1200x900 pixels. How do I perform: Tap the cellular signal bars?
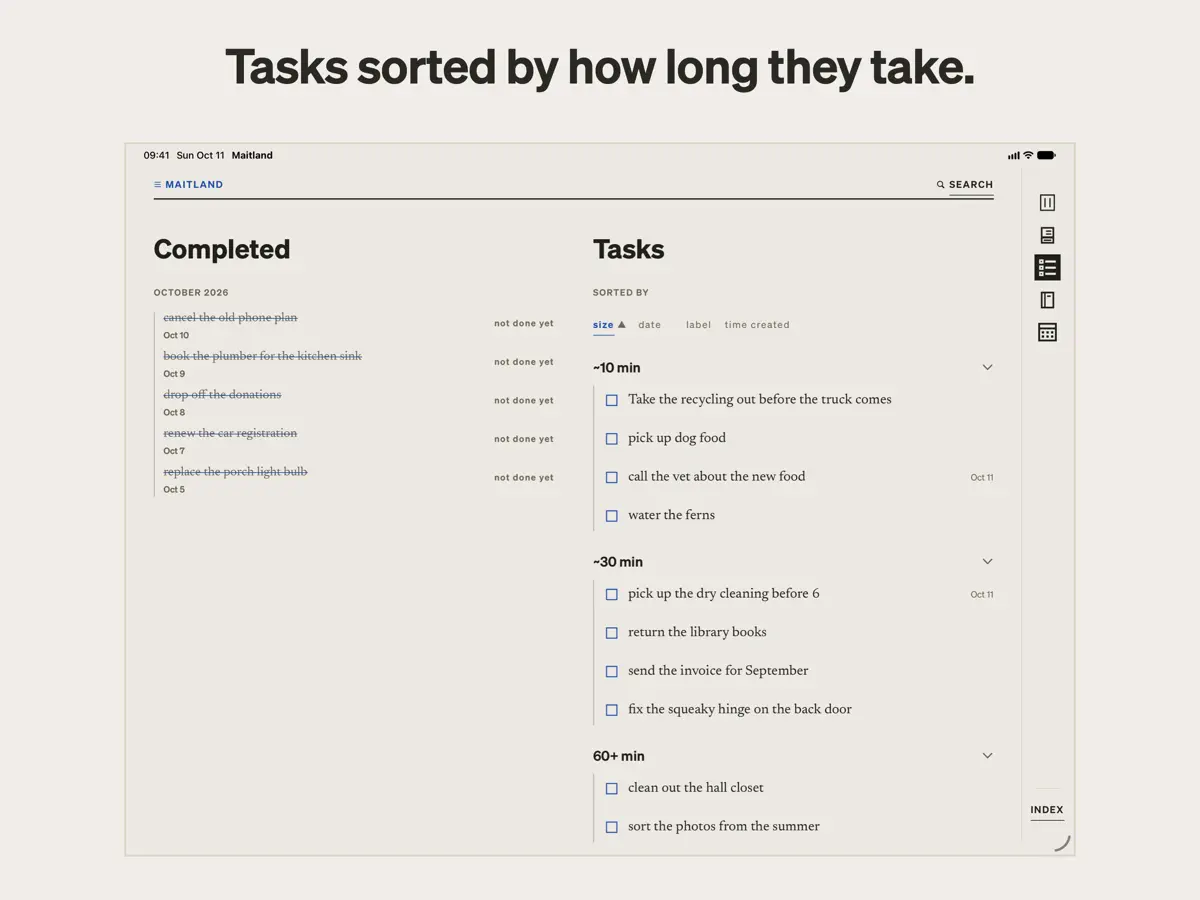(1014, 155)
